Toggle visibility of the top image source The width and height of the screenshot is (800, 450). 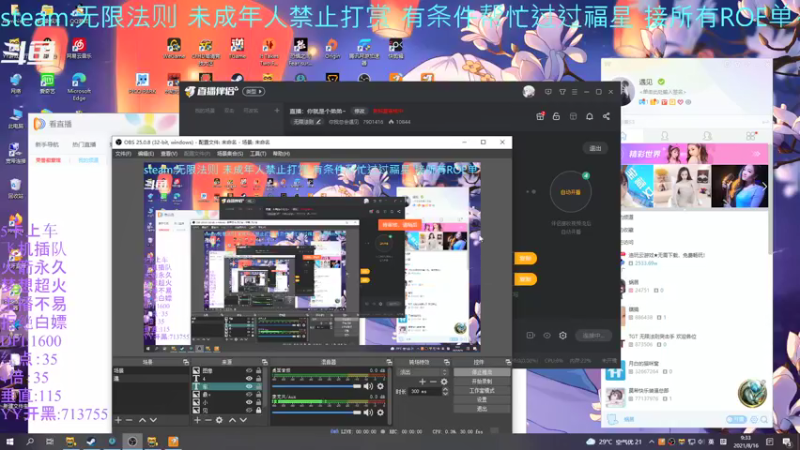(x=249, y=371)
